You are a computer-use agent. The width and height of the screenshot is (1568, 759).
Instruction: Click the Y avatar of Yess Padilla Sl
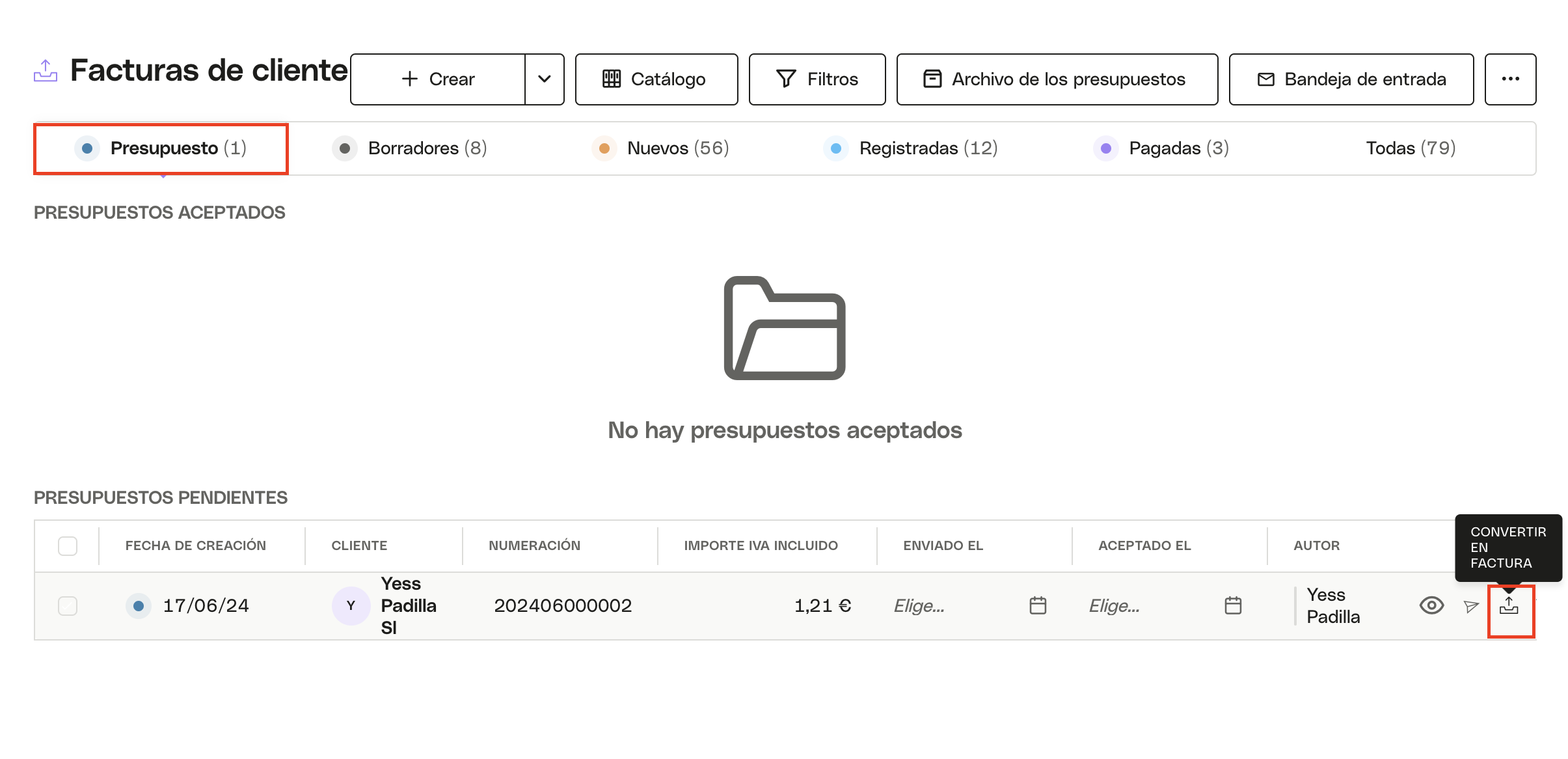pyautogui.click(x=351, y=606)
